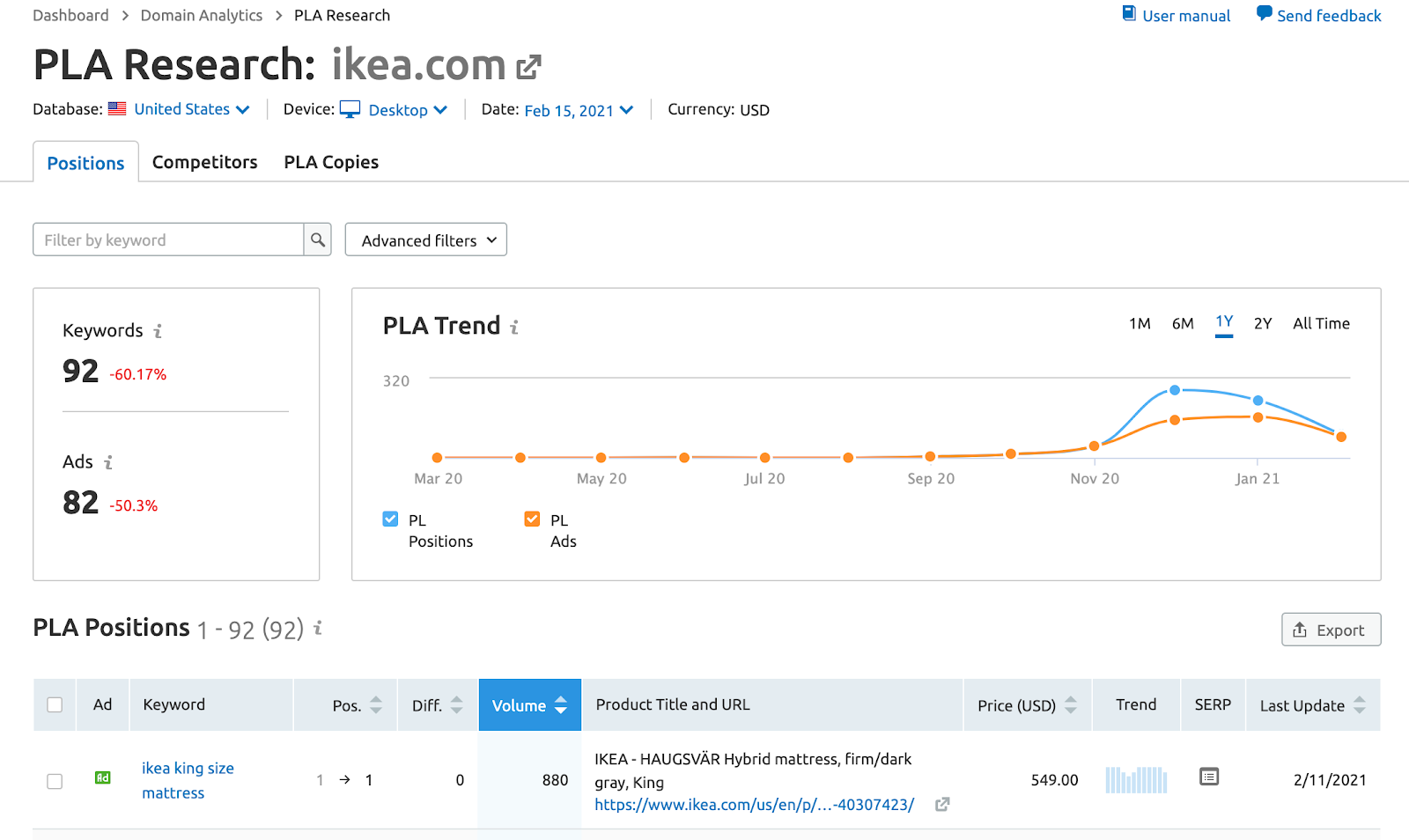The width and height of the screenshot is (1409, 840).
Task: Select 6M time range
Action: coord(1183,323)
